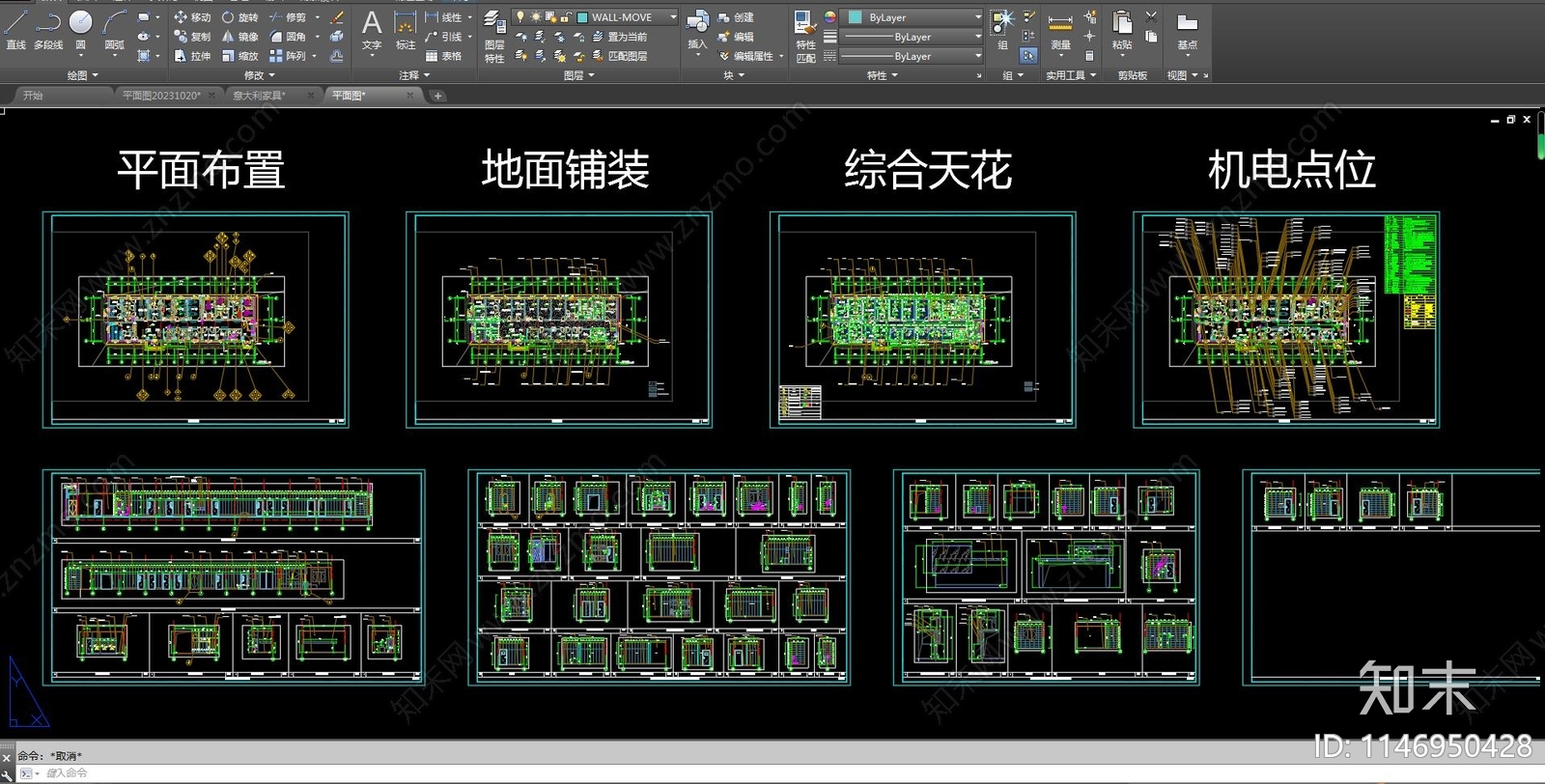The height and width of the screenshot is (784, 1545).
Task: Click the Erase brush icon
Action: pyautogui.click(x=337, y=17)
